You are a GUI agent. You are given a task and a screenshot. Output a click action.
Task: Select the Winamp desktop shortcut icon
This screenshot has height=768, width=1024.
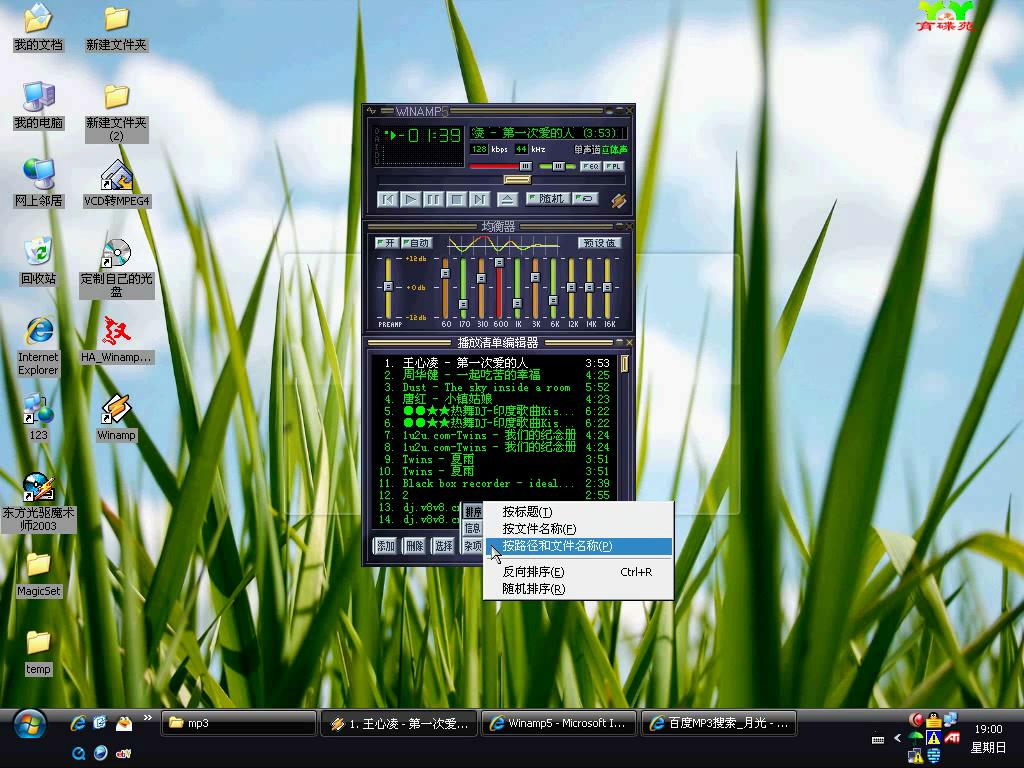coord(117,417)
